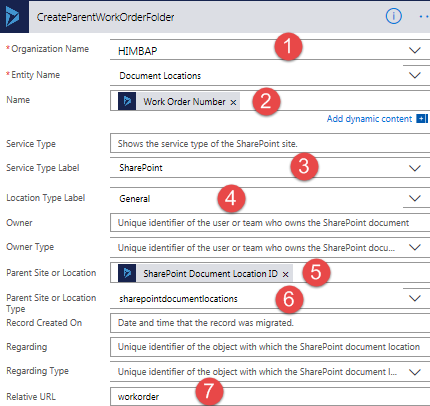The width and height of the screenshot is (430, 406).
Task: Click the Entity Name field label
Action: coord(36,75)
